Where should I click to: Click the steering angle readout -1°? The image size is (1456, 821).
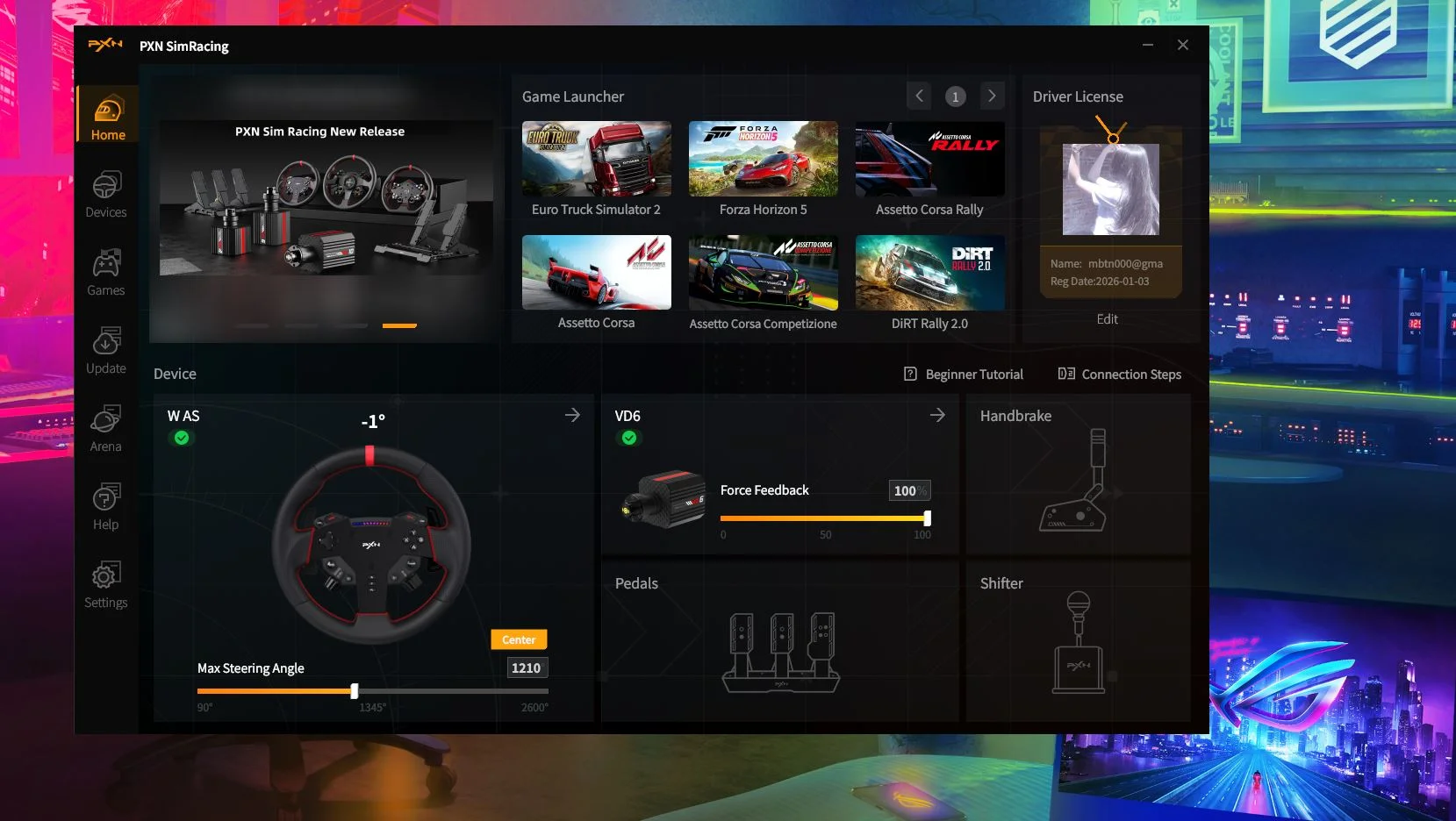373,422
